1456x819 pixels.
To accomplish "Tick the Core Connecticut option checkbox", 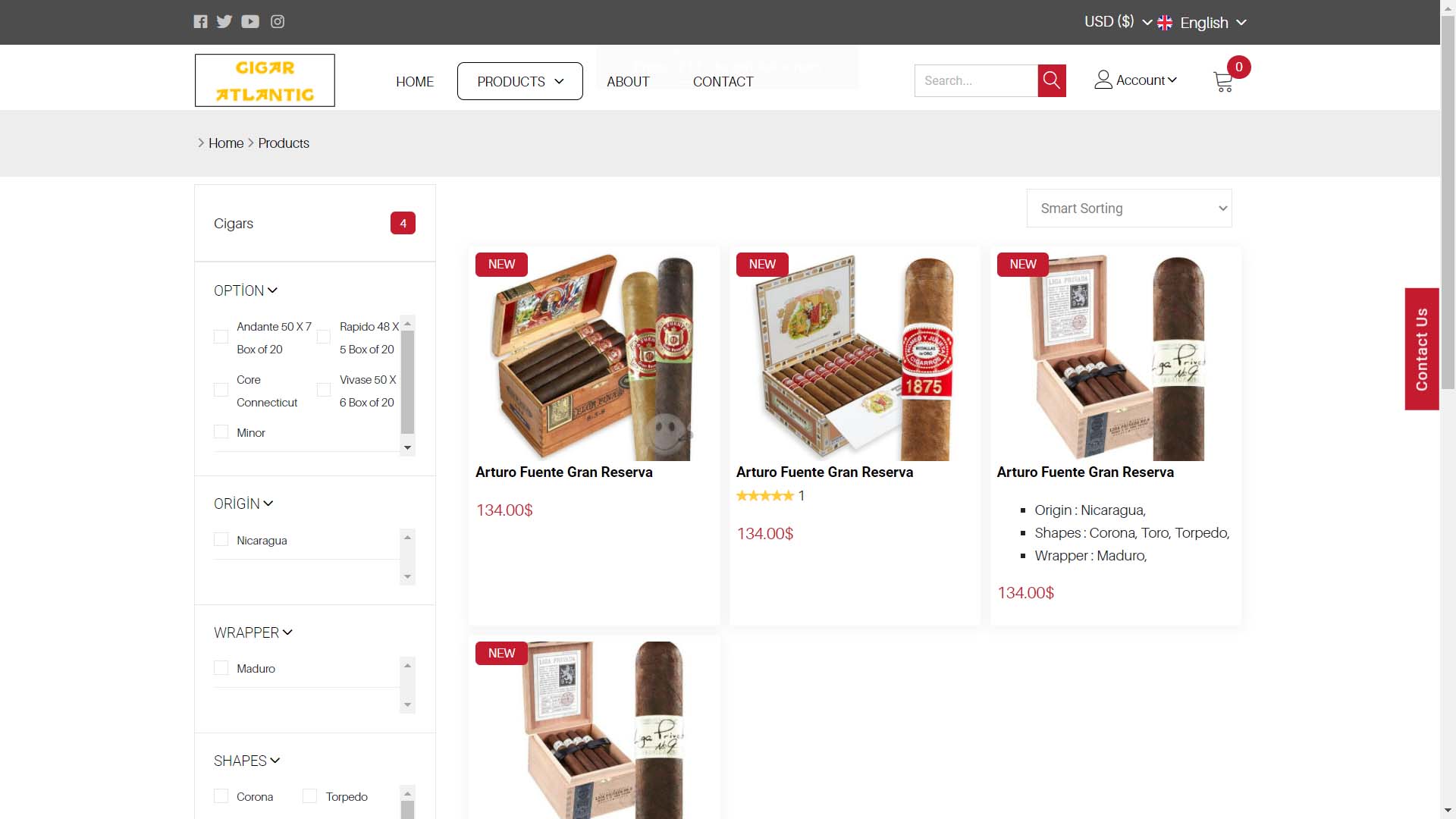I will (221, 390).
